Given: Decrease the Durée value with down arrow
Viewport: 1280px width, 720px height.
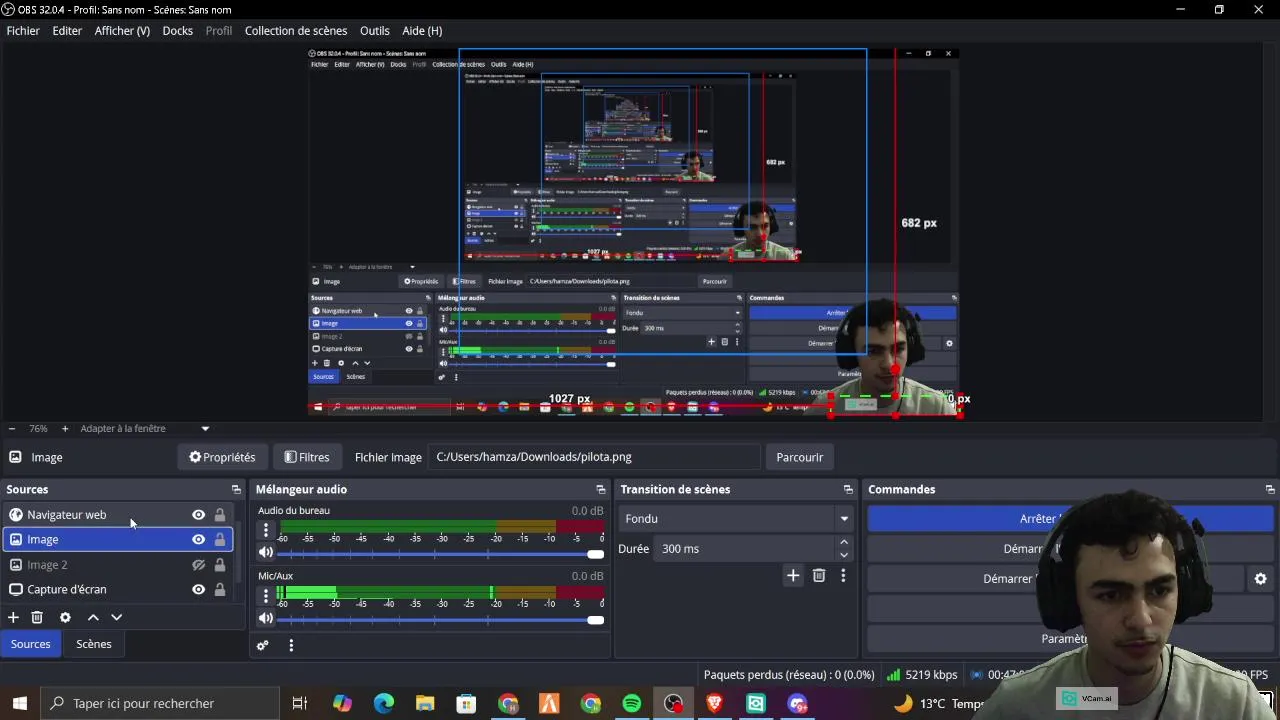Looking at the screenshot, I should point(844,555).
